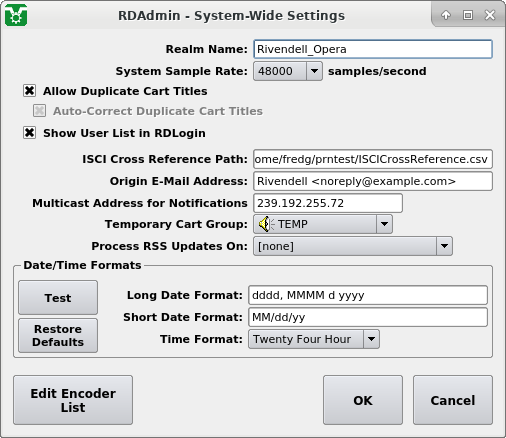Click the Cancel button
Image resolution: width=506 pixels, height=438 pixels.
pos(453,400)
